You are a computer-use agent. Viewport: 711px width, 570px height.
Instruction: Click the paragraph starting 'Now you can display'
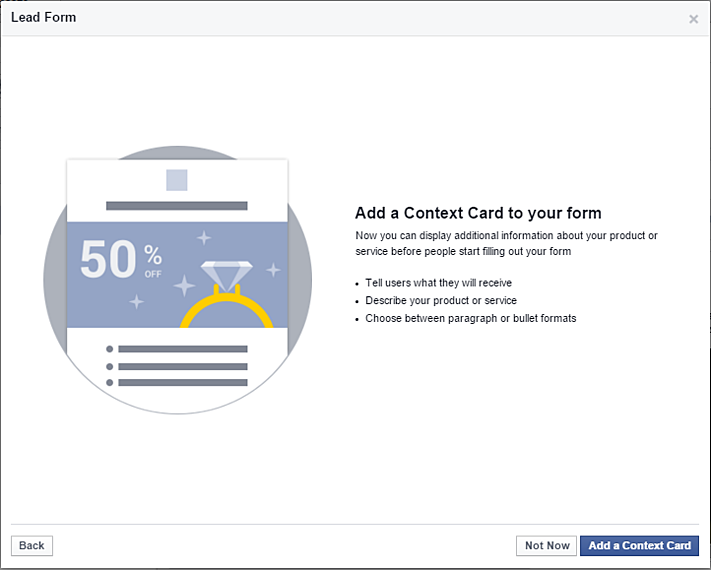tap(506, 243)
